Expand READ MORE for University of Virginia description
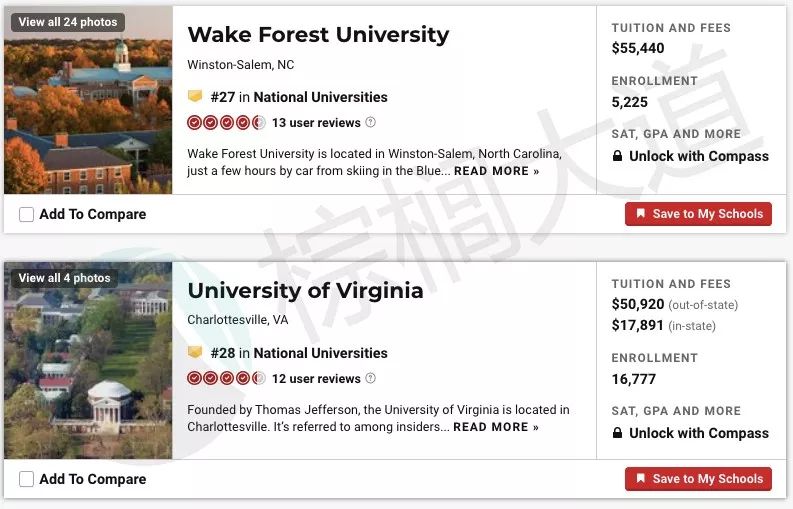Image resolution: width=793 pixels, height=509 pixels. [496, 427]
